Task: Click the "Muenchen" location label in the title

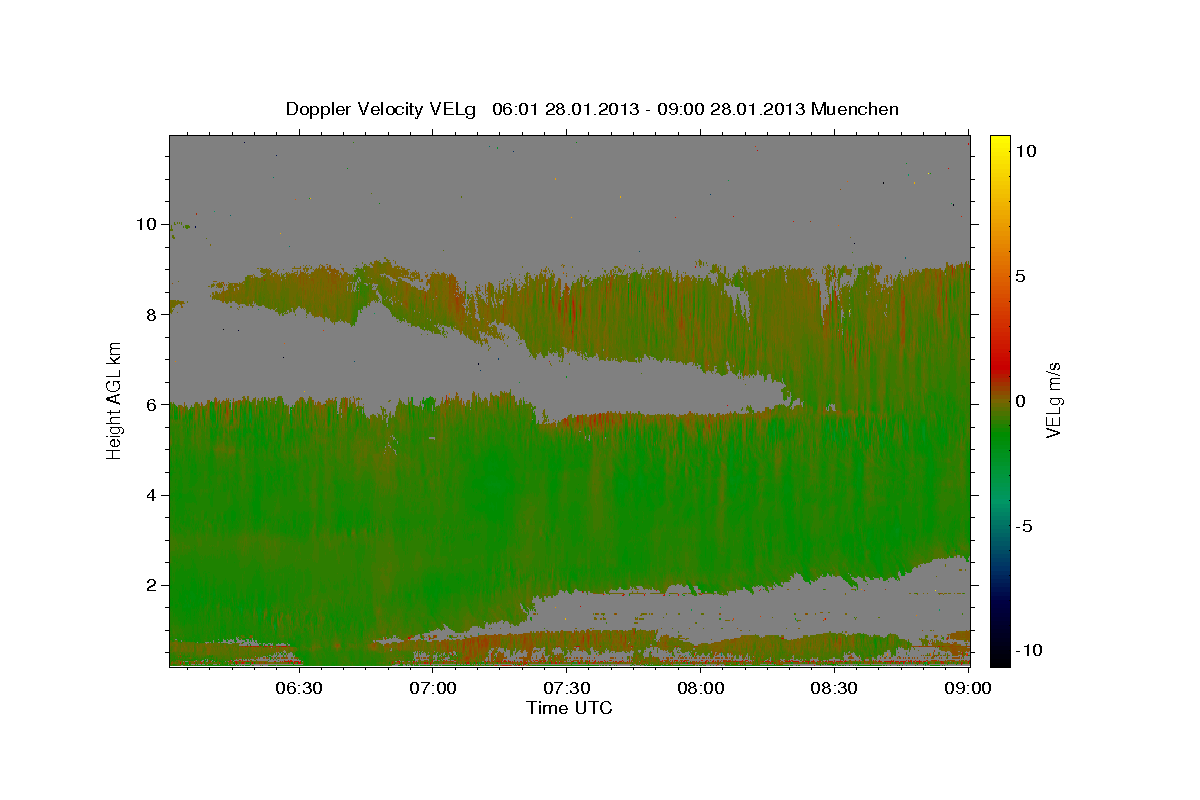Action: pos(855,109)
